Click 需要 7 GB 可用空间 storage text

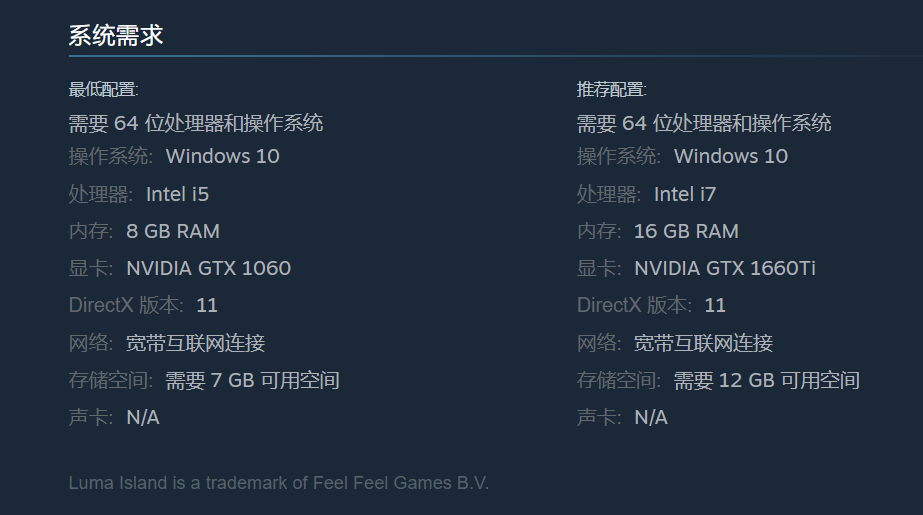point(252,381)
